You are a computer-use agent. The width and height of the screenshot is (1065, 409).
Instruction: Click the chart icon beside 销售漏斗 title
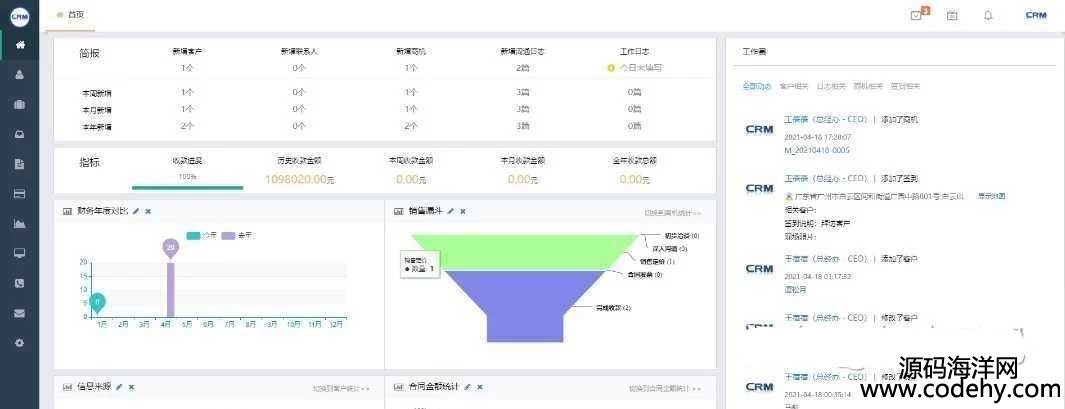[x=399, y=211]
